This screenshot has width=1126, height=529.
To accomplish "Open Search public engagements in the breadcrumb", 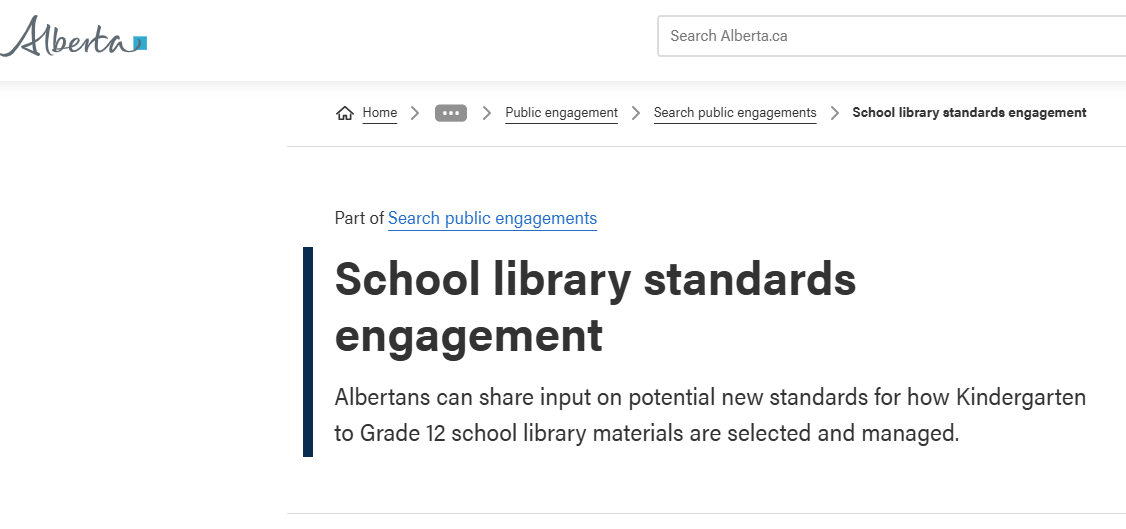I will [x=735, y=113].
